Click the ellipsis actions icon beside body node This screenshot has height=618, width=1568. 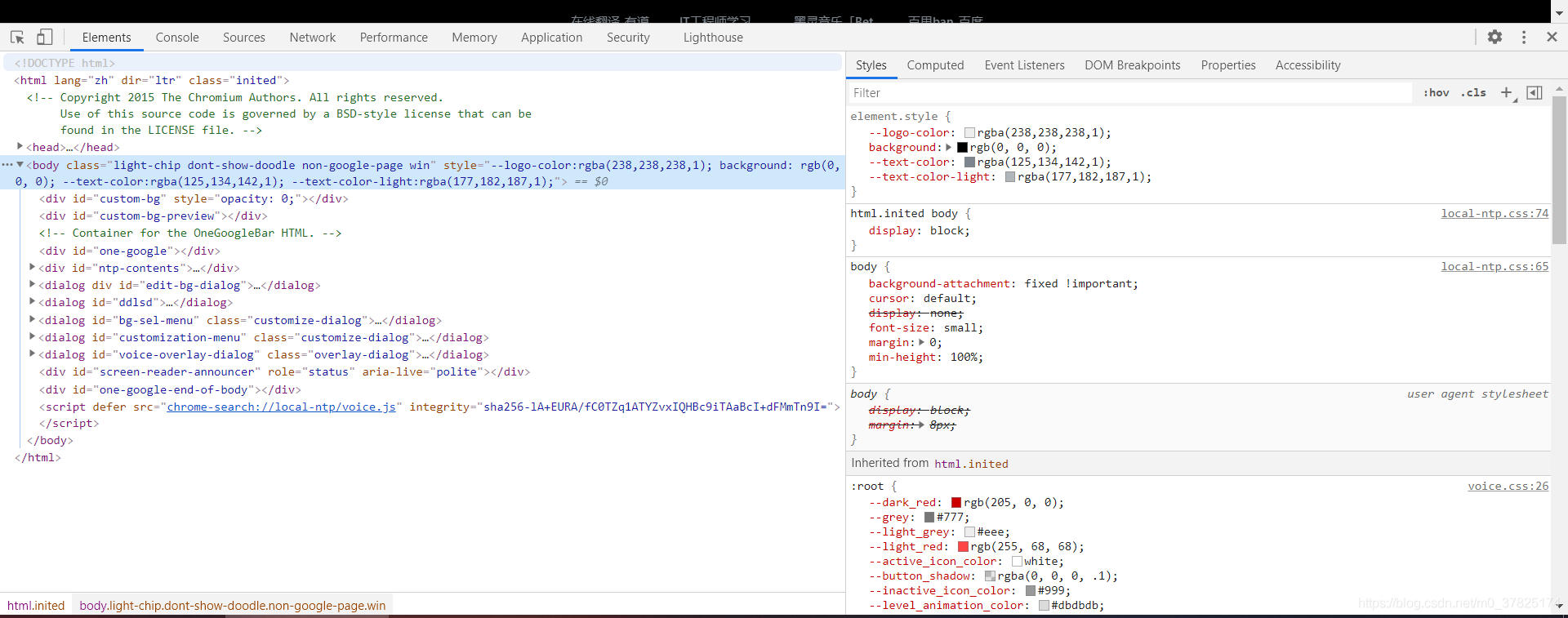[x=7, y=165]
